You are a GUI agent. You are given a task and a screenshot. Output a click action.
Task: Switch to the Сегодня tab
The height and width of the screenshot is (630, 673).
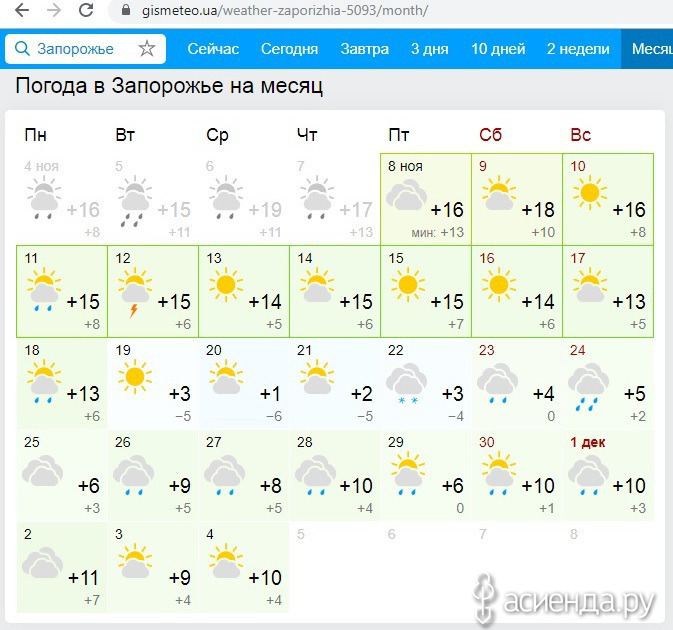(x=289, y=49)
